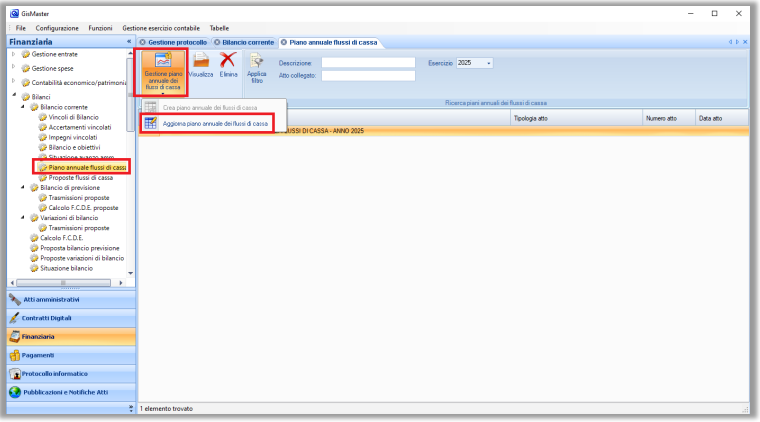
Task: Click the Visualizza folder icon
Action: pyautogui.click(x=201, y=65)
